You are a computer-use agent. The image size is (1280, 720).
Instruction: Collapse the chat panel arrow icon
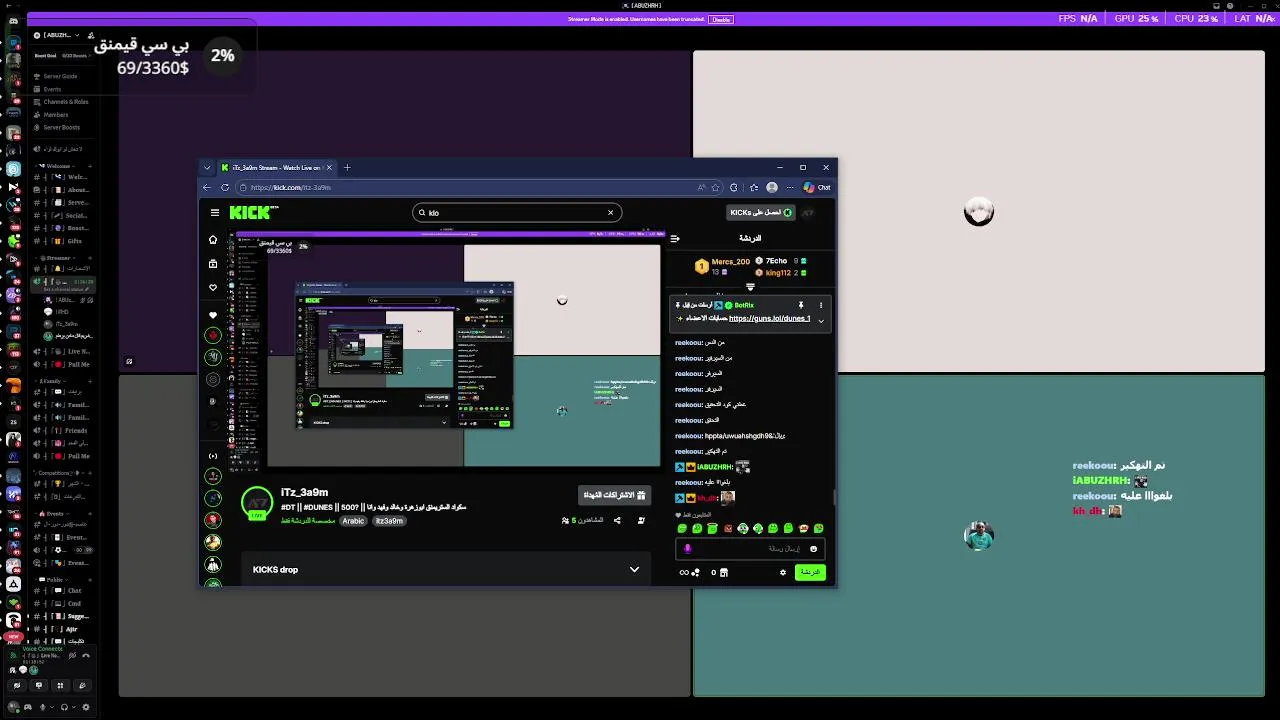(674, 238)
